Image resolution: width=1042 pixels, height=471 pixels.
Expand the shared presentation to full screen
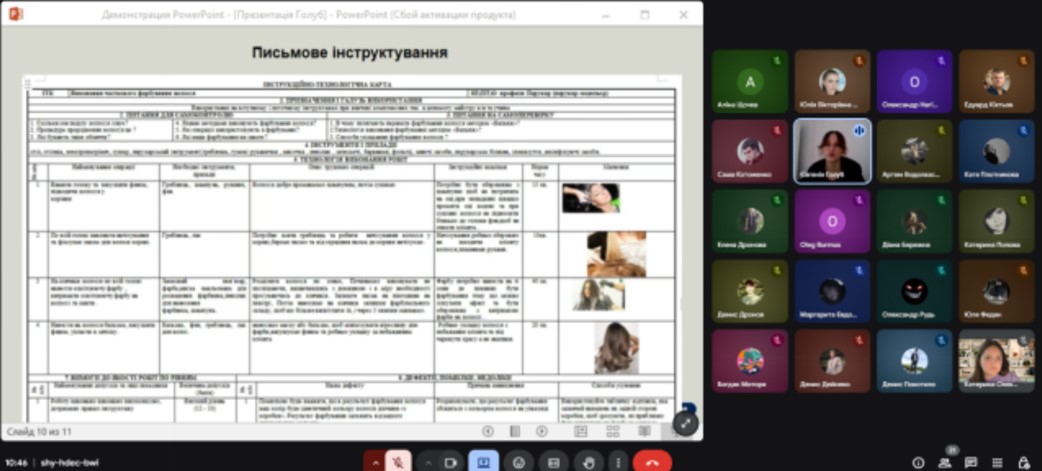tap(685, 423)
